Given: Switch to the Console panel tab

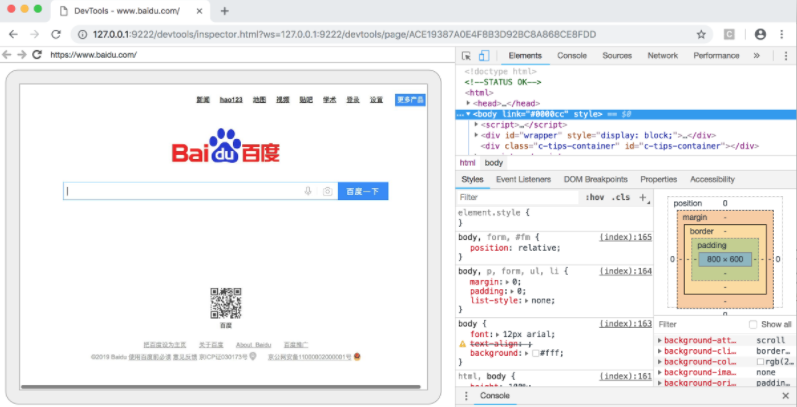Looking at the screenshot, I should pos(571,56).
